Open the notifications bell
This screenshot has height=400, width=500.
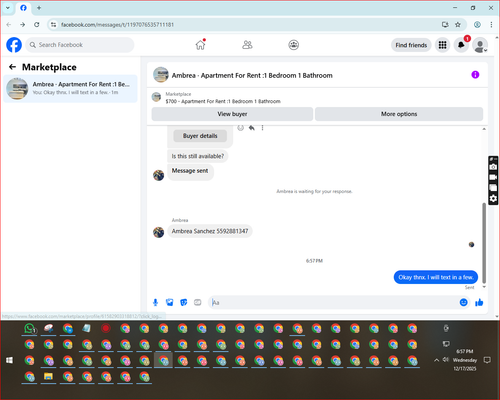coord(461,45)
